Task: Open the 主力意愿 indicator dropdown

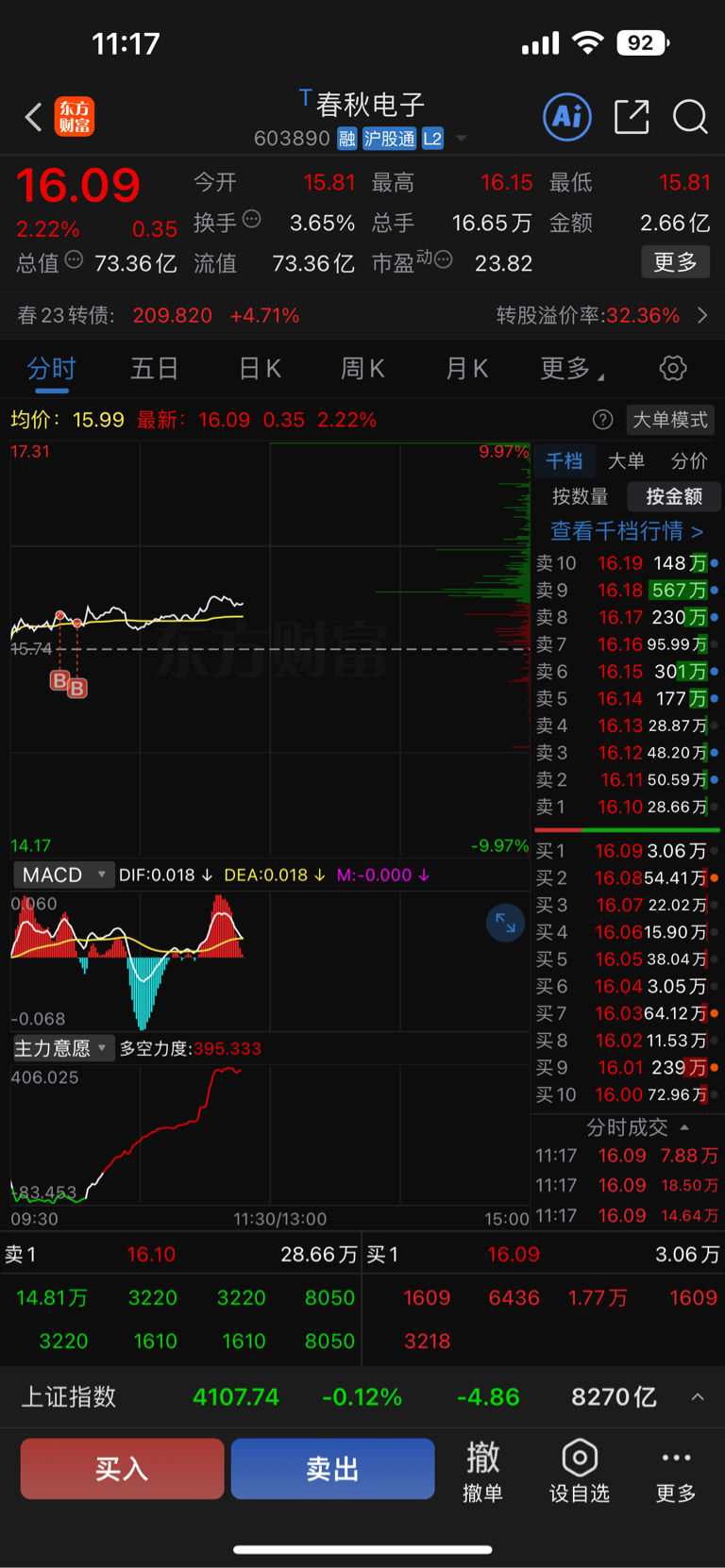Action: tap(63, 1048)
